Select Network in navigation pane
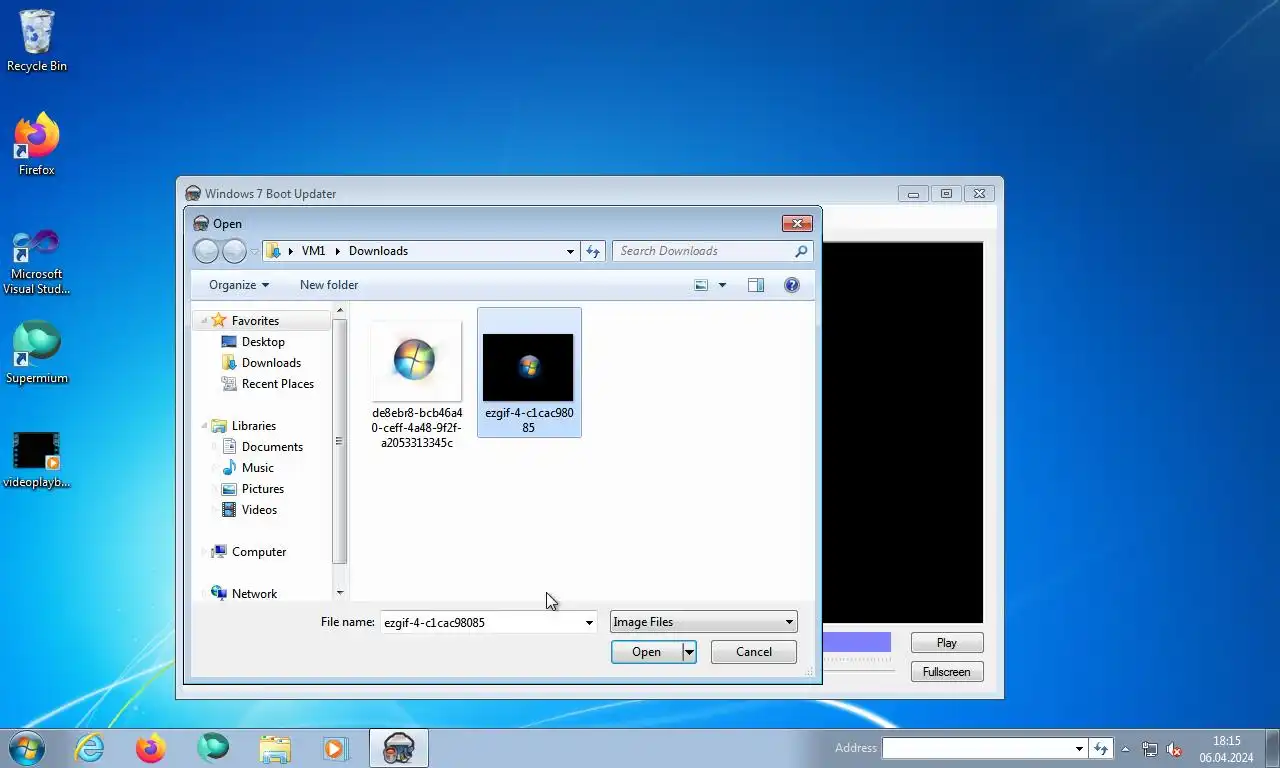The width and height of the screenshot is (1280, 768). [x=254, y=594]
